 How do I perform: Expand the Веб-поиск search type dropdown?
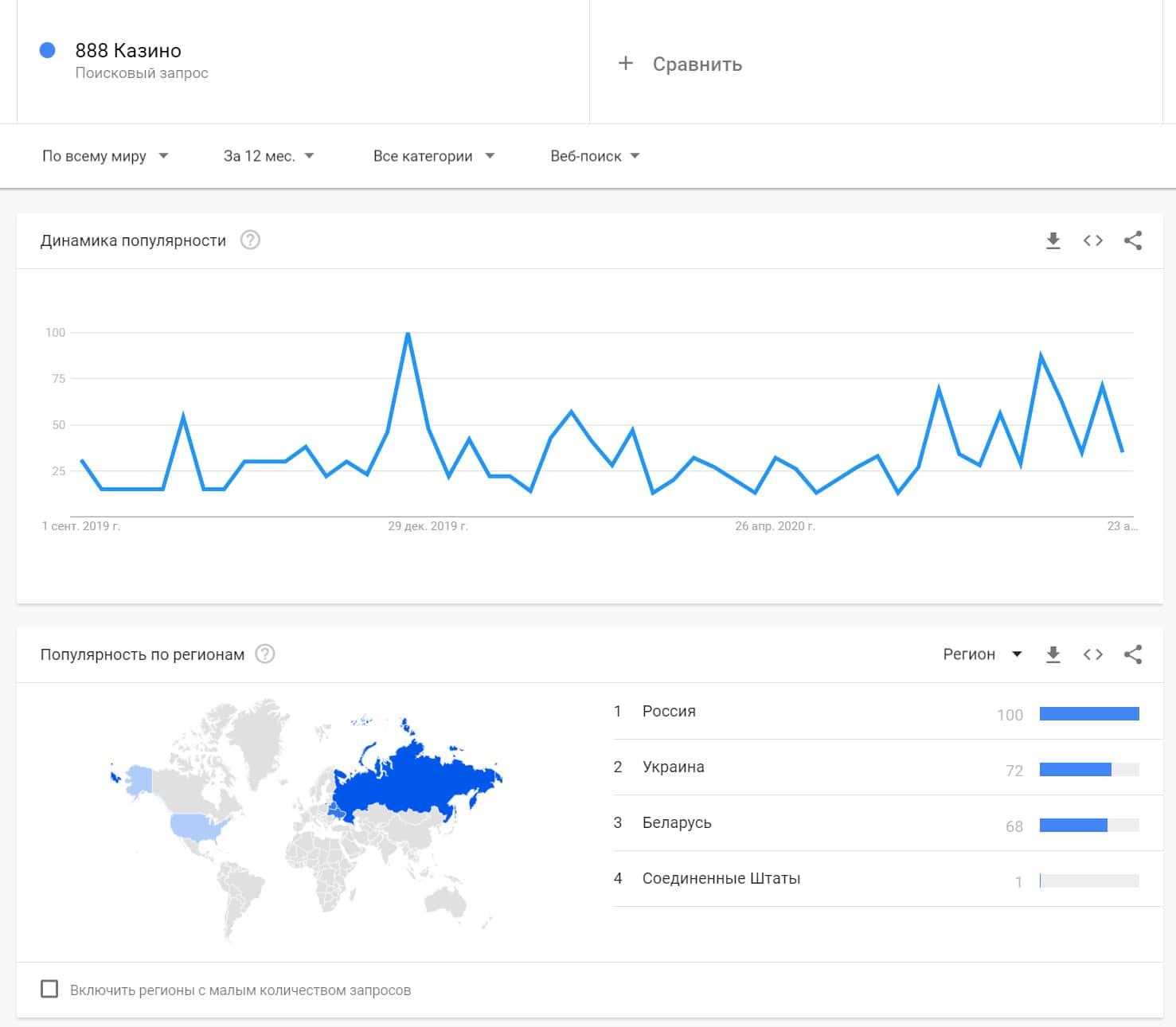(595, 156)
